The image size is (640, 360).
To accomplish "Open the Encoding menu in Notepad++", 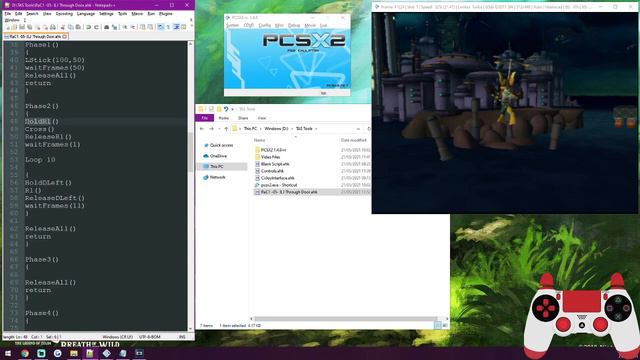I will 64,14.
